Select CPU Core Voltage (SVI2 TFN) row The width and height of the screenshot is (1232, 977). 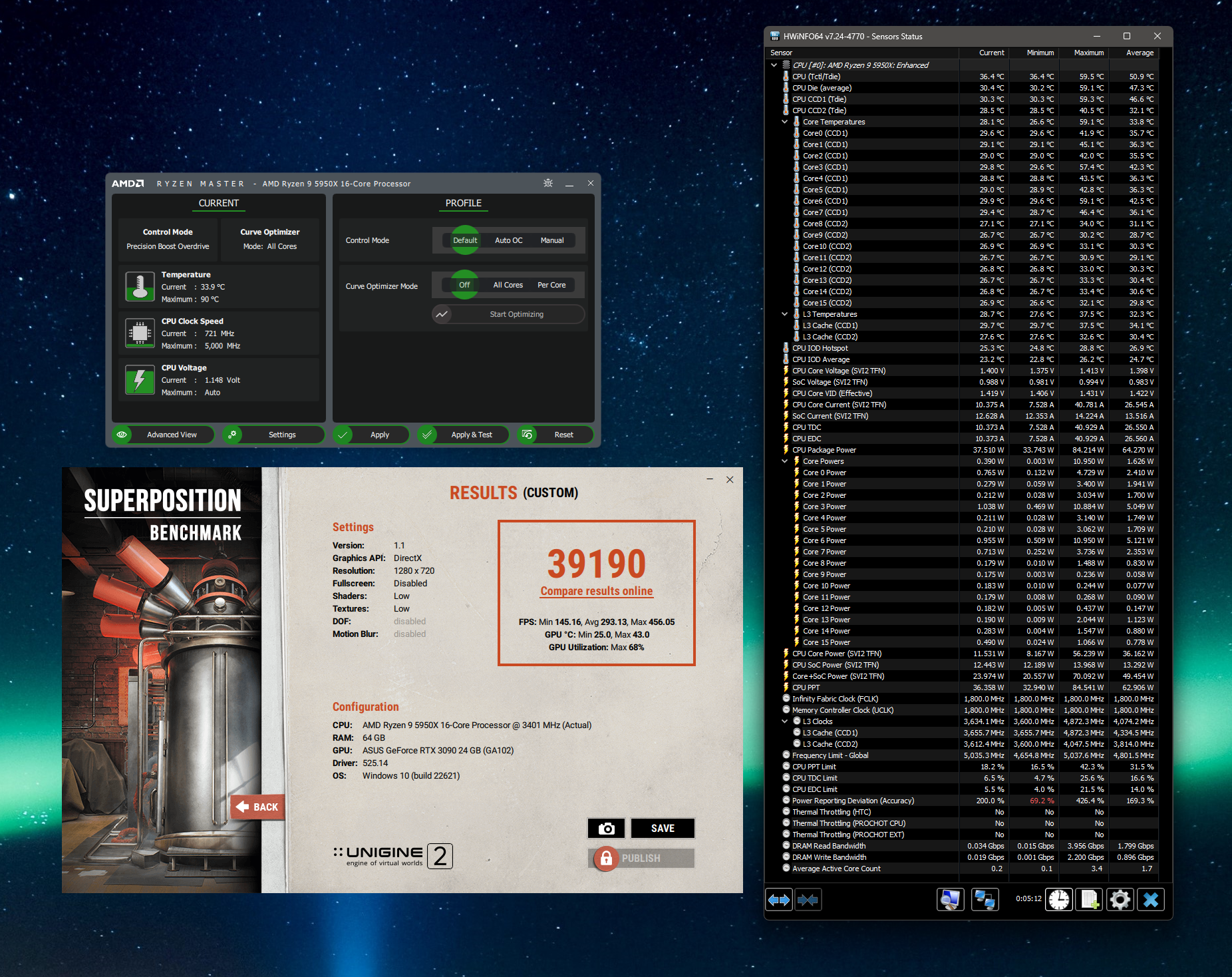tap(962, 371)
